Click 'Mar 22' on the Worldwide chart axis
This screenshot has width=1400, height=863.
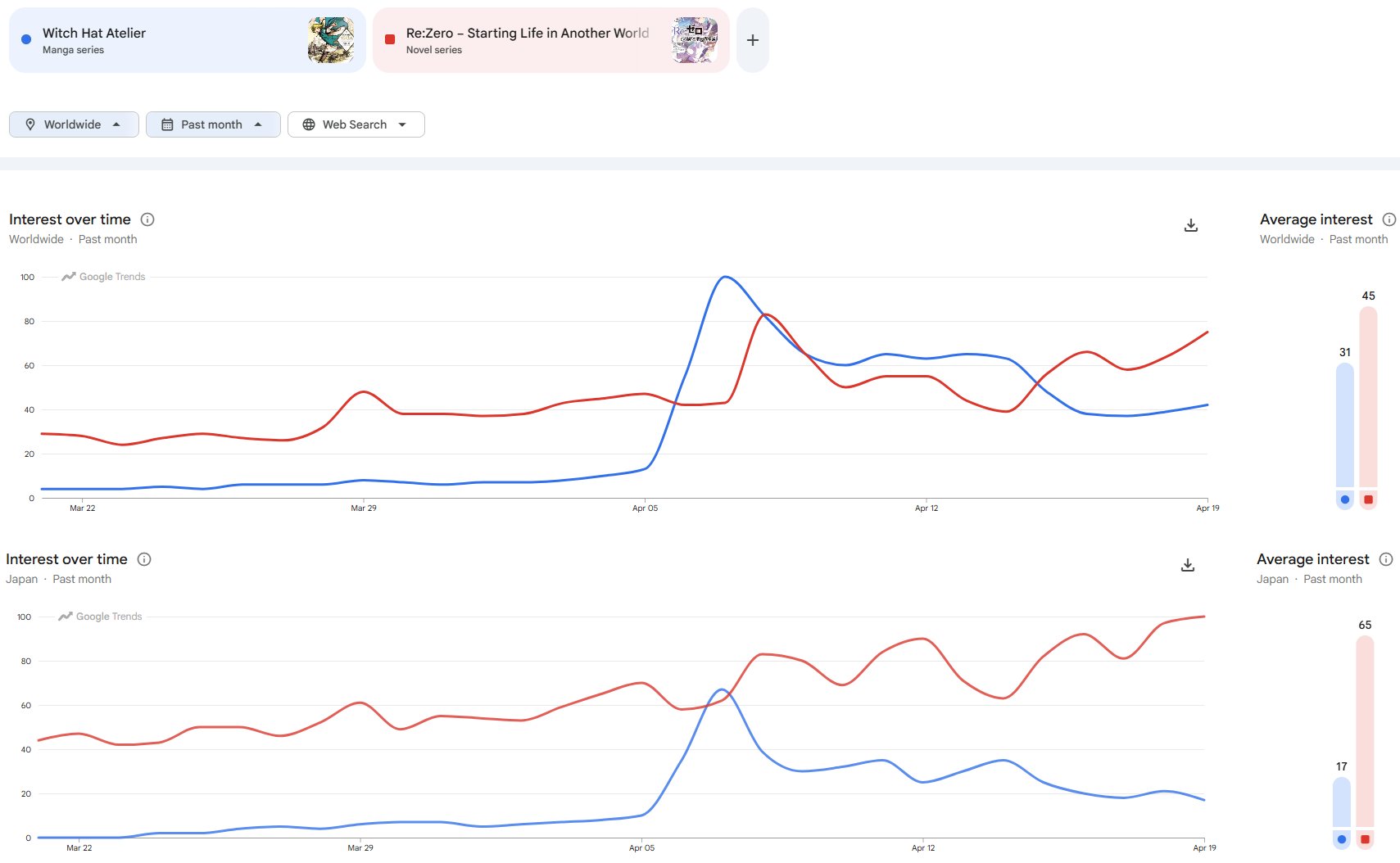click(83, 508)
